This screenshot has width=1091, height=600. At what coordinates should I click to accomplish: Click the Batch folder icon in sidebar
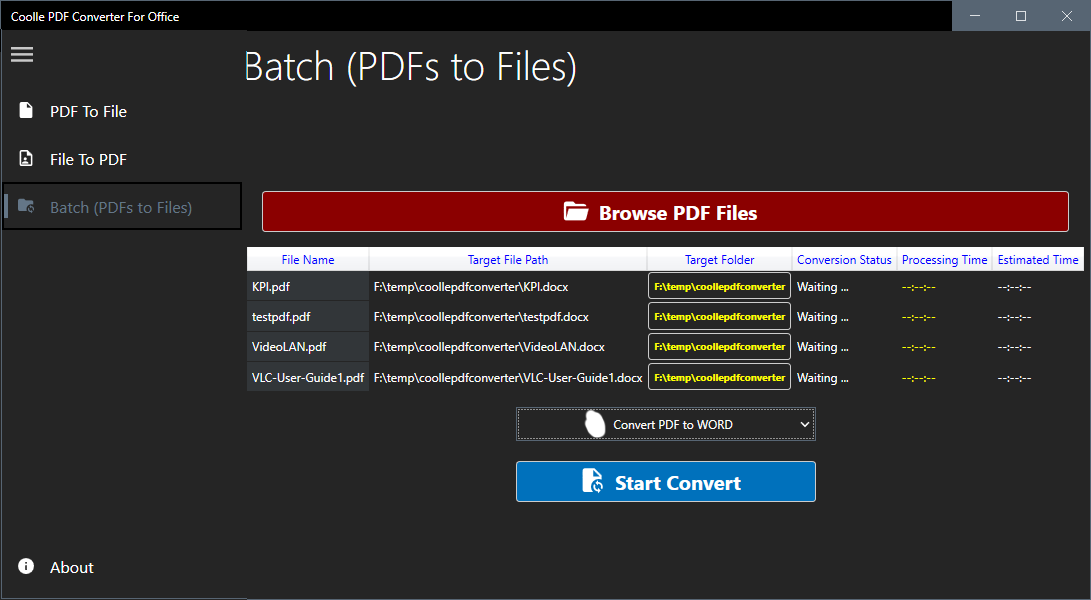[x=26, y=207]
